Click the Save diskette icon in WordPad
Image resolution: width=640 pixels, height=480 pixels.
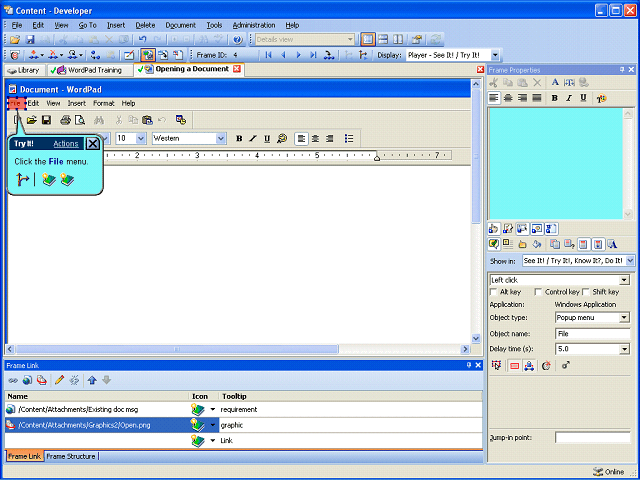(47, 120)
